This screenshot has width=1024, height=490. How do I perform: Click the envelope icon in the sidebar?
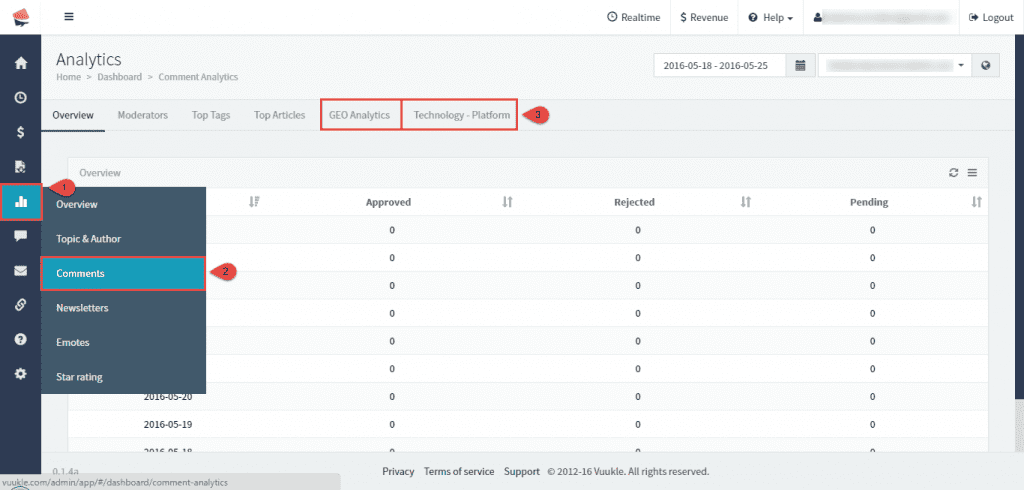[20, 271]
